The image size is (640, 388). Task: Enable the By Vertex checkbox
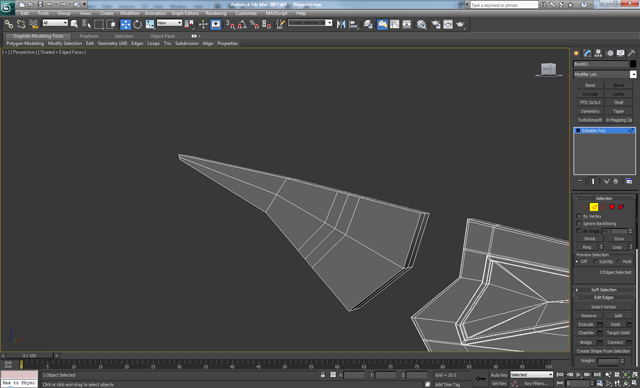[579, 216]
